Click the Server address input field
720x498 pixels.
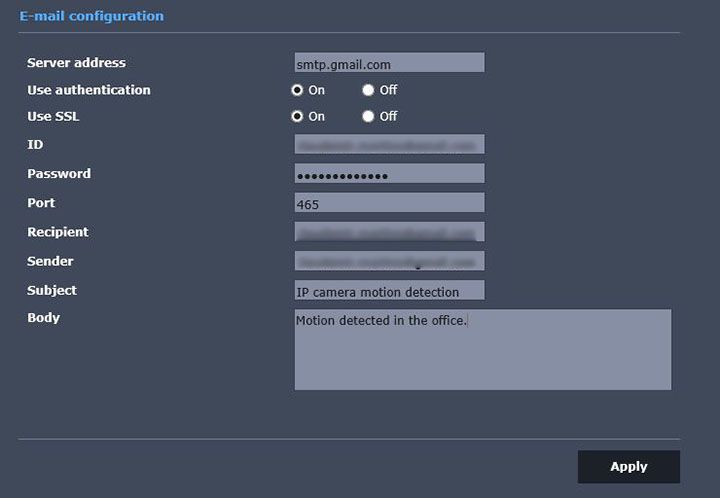(x=389, y=63)
